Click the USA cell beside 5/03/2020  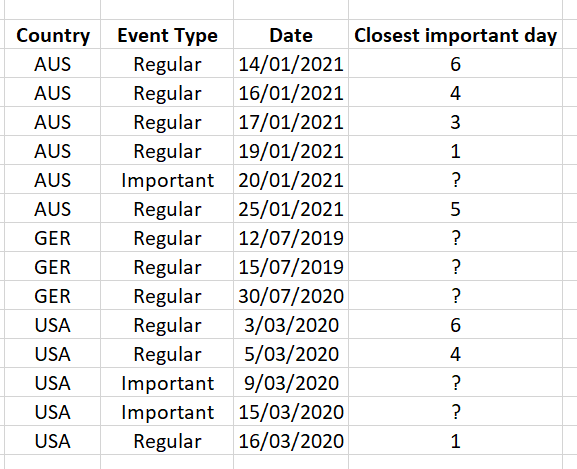tap(53, 354)
